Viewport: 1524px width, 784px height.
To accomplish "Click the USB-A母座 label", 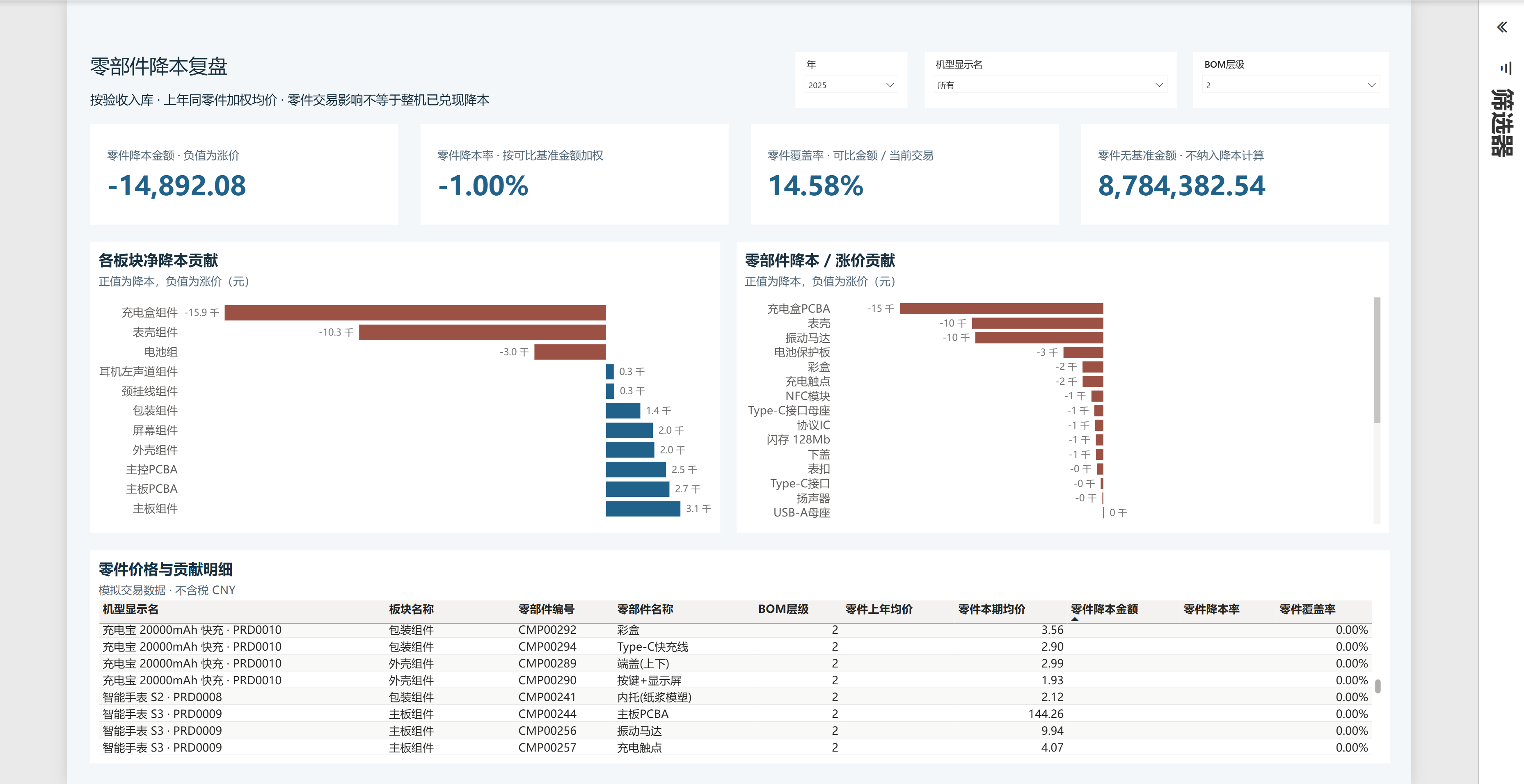I will 801,512.
